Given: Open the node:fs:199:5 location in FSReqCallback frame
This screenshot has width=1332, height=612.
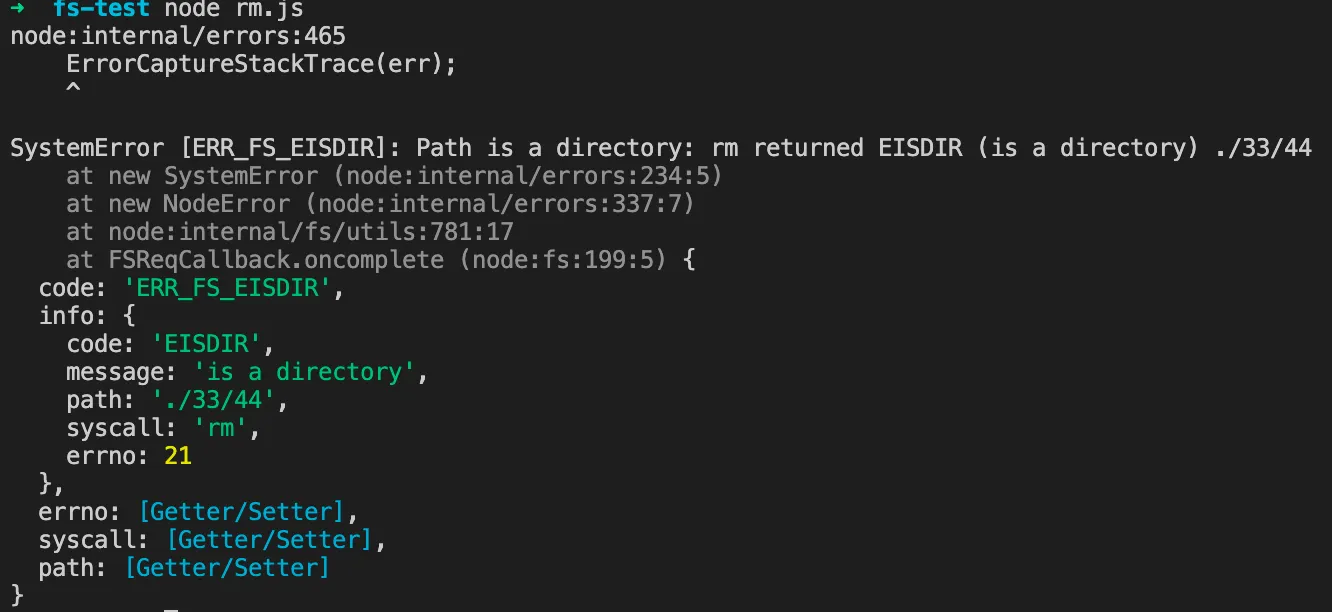Looking at the screenshot, I should [x=563, y=260].
